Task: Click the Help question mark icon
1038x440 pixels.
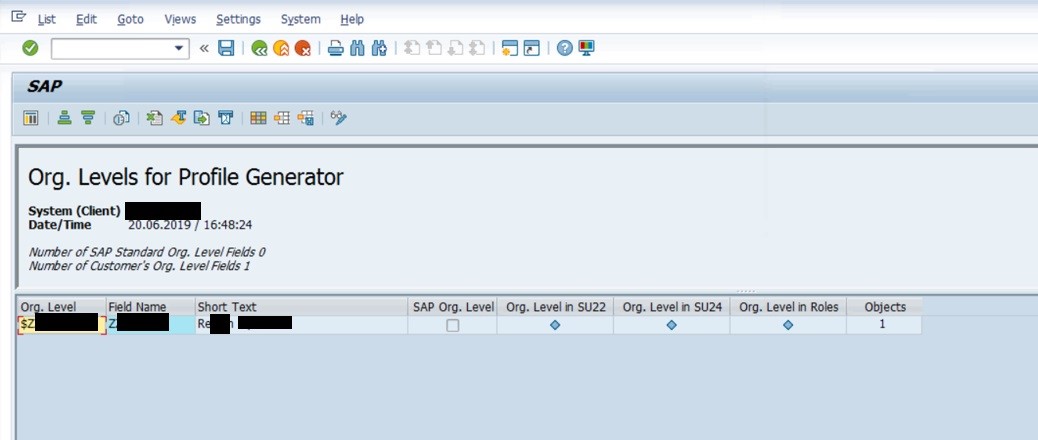Action: click(565, 48)
